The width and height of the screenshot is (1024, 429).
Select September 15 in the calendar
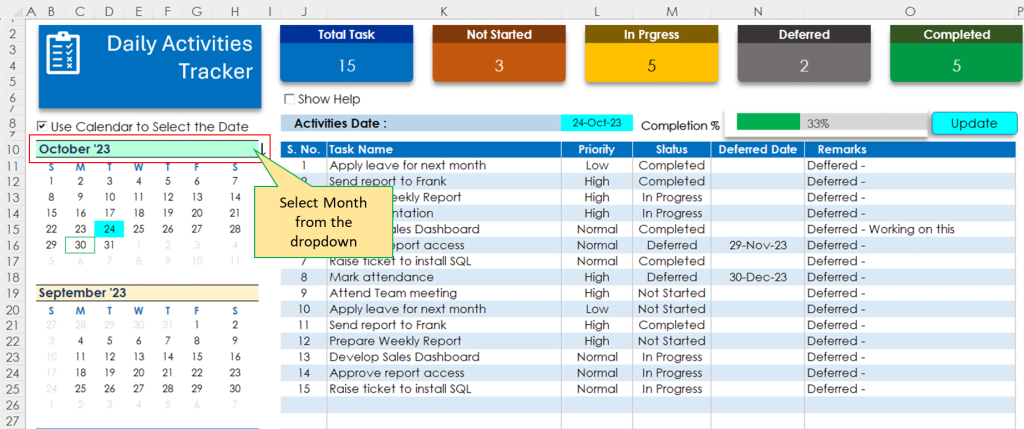coord(197,357)
